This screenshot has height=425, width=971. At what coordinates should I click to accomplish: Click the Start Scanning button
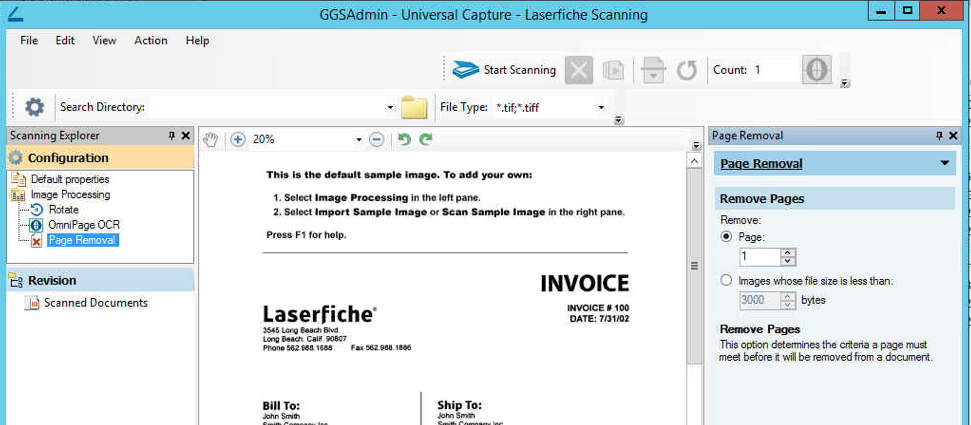[504, 70]
